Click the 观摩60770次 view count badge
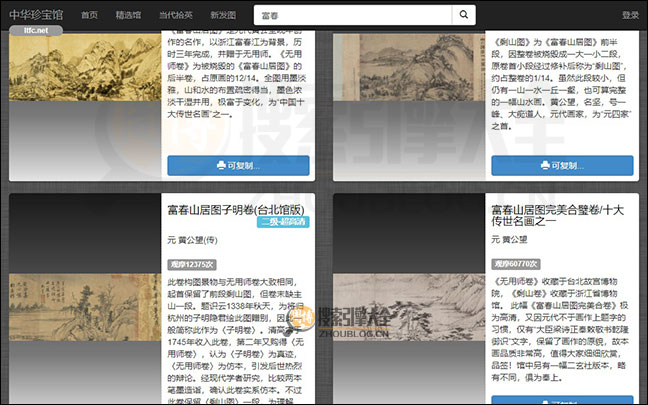 tap(516, 264)
